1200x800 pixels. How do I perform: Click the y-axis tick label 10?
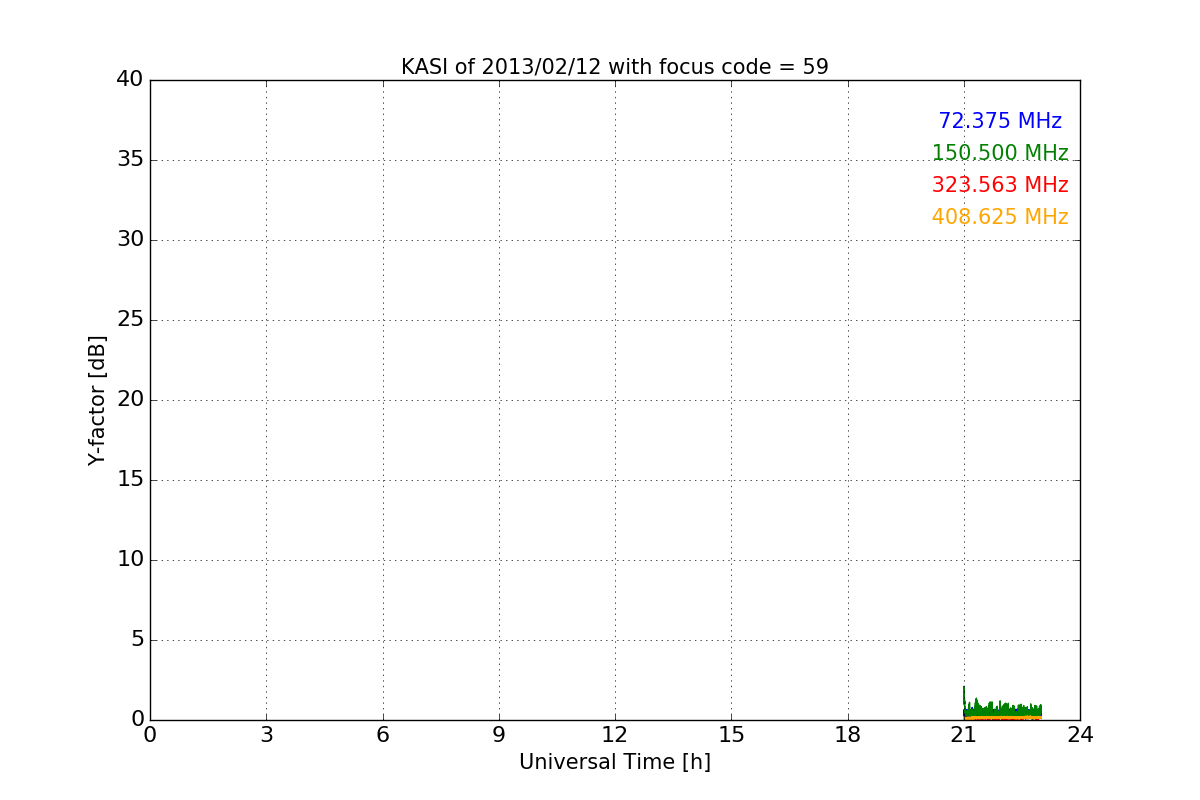130,560
